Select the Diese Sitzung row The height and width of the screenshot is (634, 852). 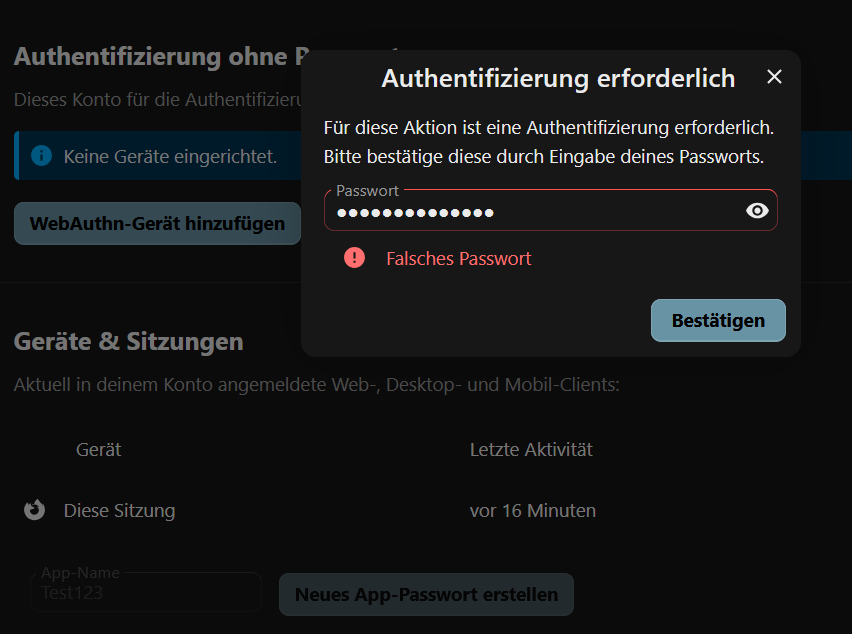click(119, 511)
